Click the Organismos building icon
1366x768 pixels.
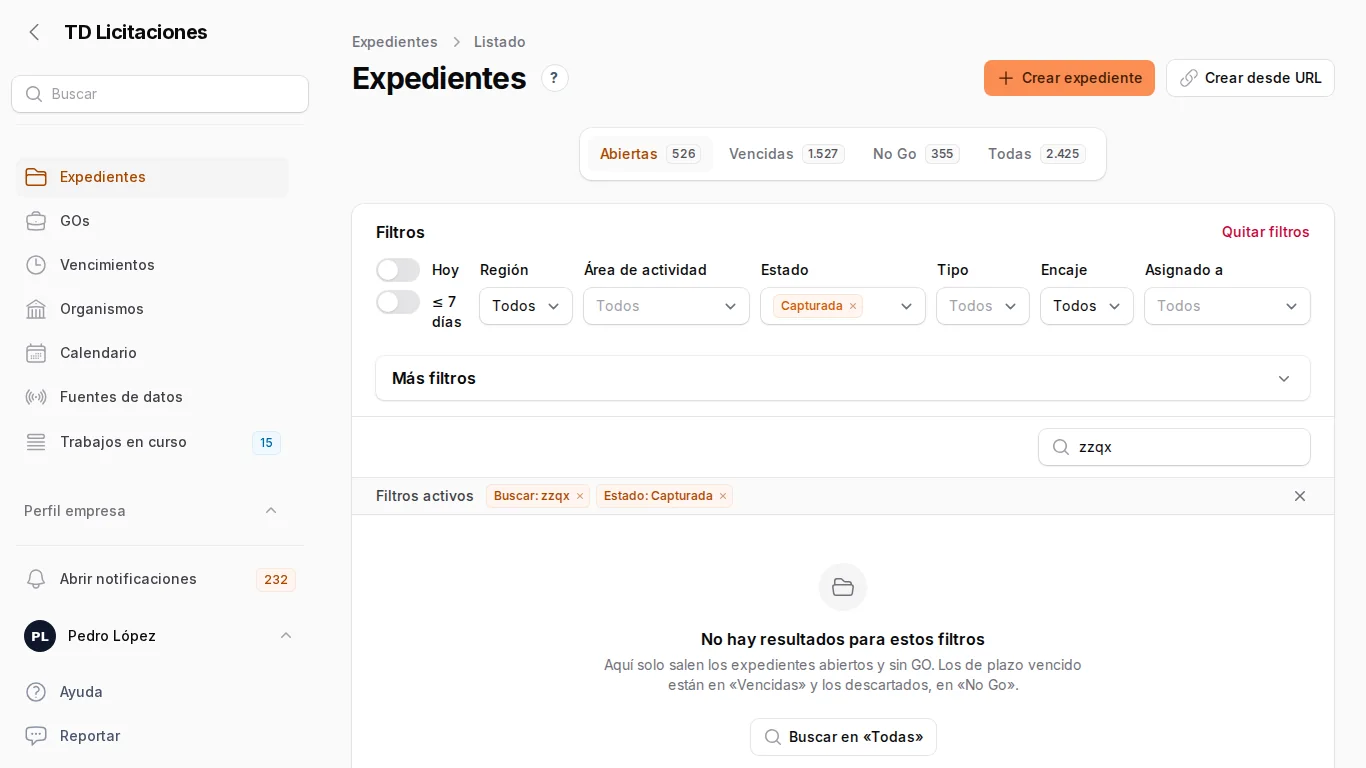[x=36, y=309]
